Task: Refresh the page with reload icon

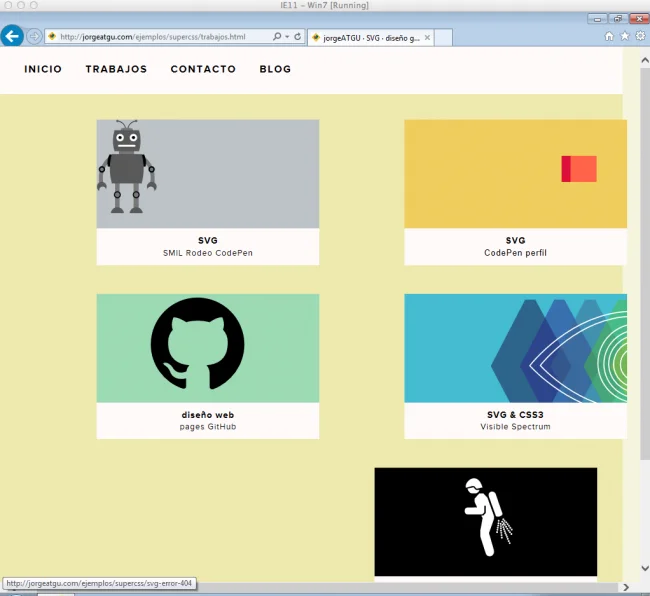Action: (x=297, y=36)
